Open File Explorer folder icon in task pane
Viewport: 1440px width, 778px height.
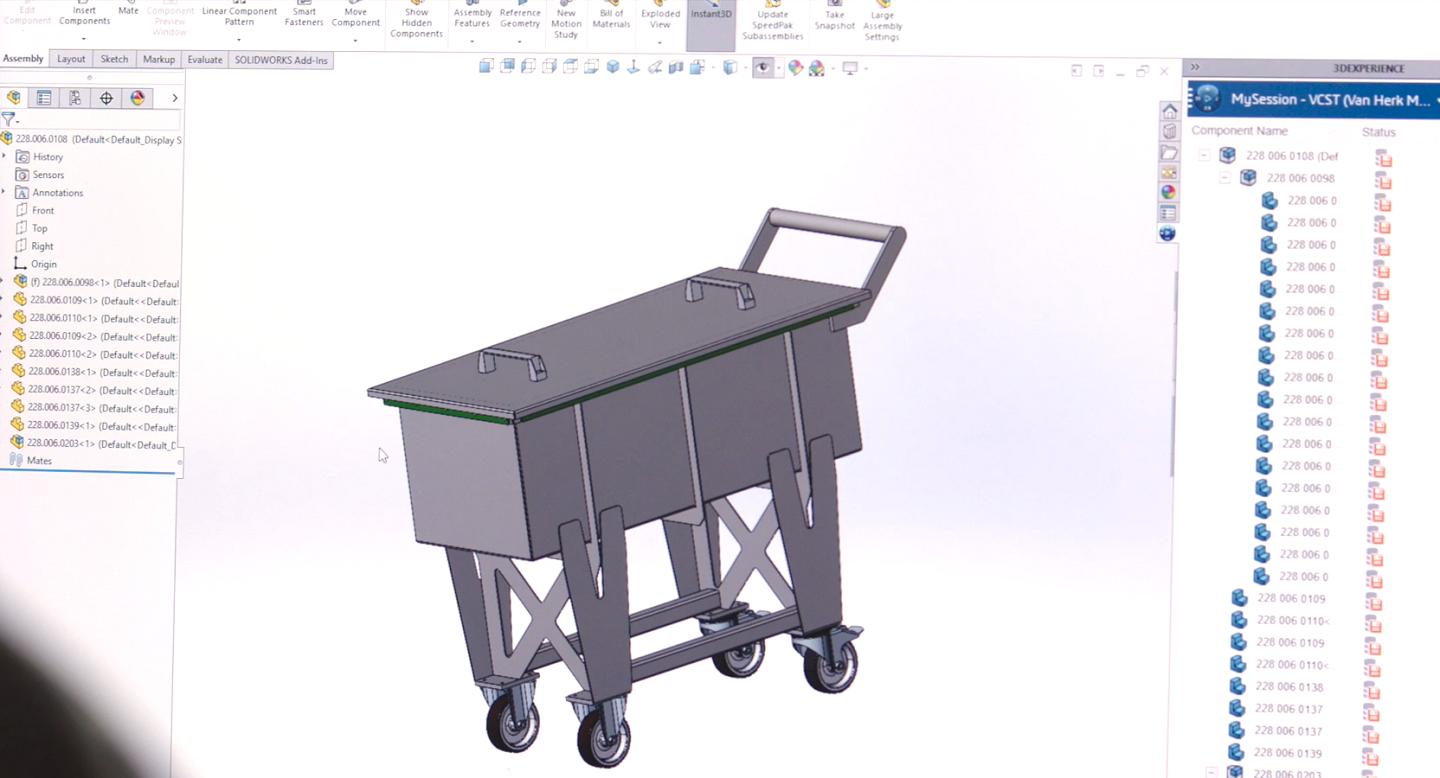[x=1169, y=153]
